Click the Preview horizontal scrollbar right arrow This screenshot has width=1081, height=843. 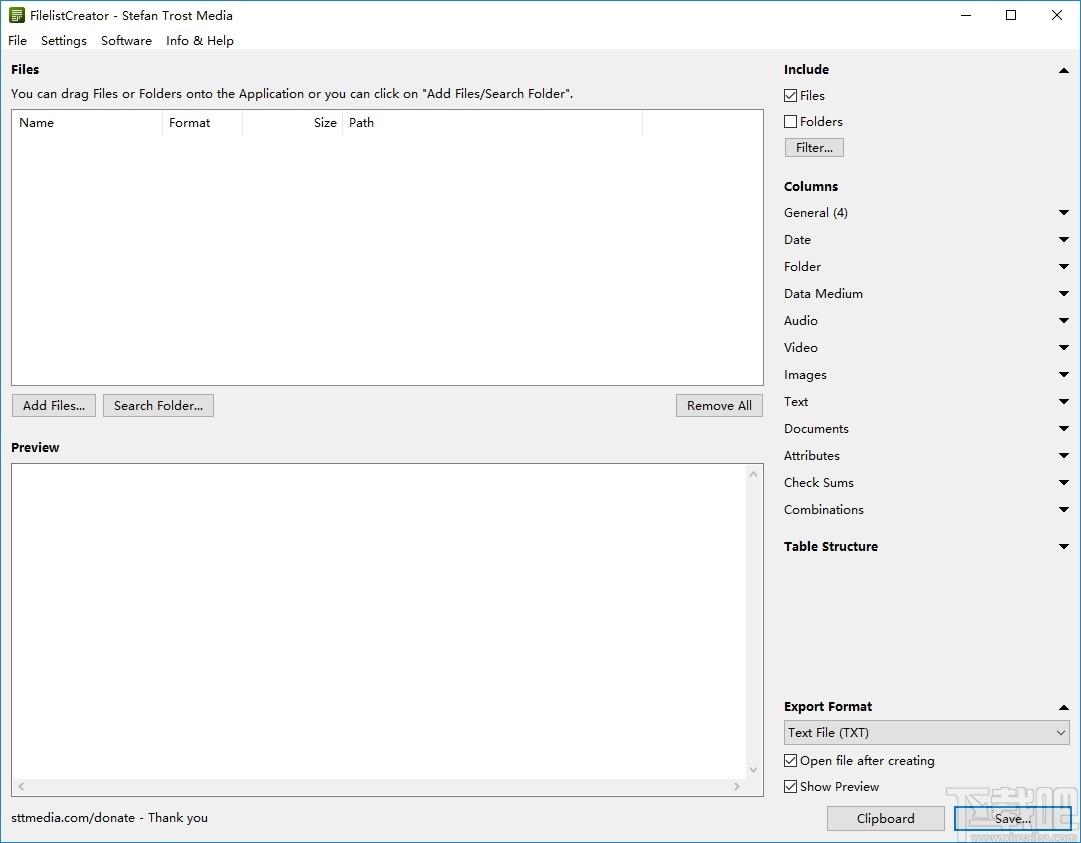click(737, 786)
